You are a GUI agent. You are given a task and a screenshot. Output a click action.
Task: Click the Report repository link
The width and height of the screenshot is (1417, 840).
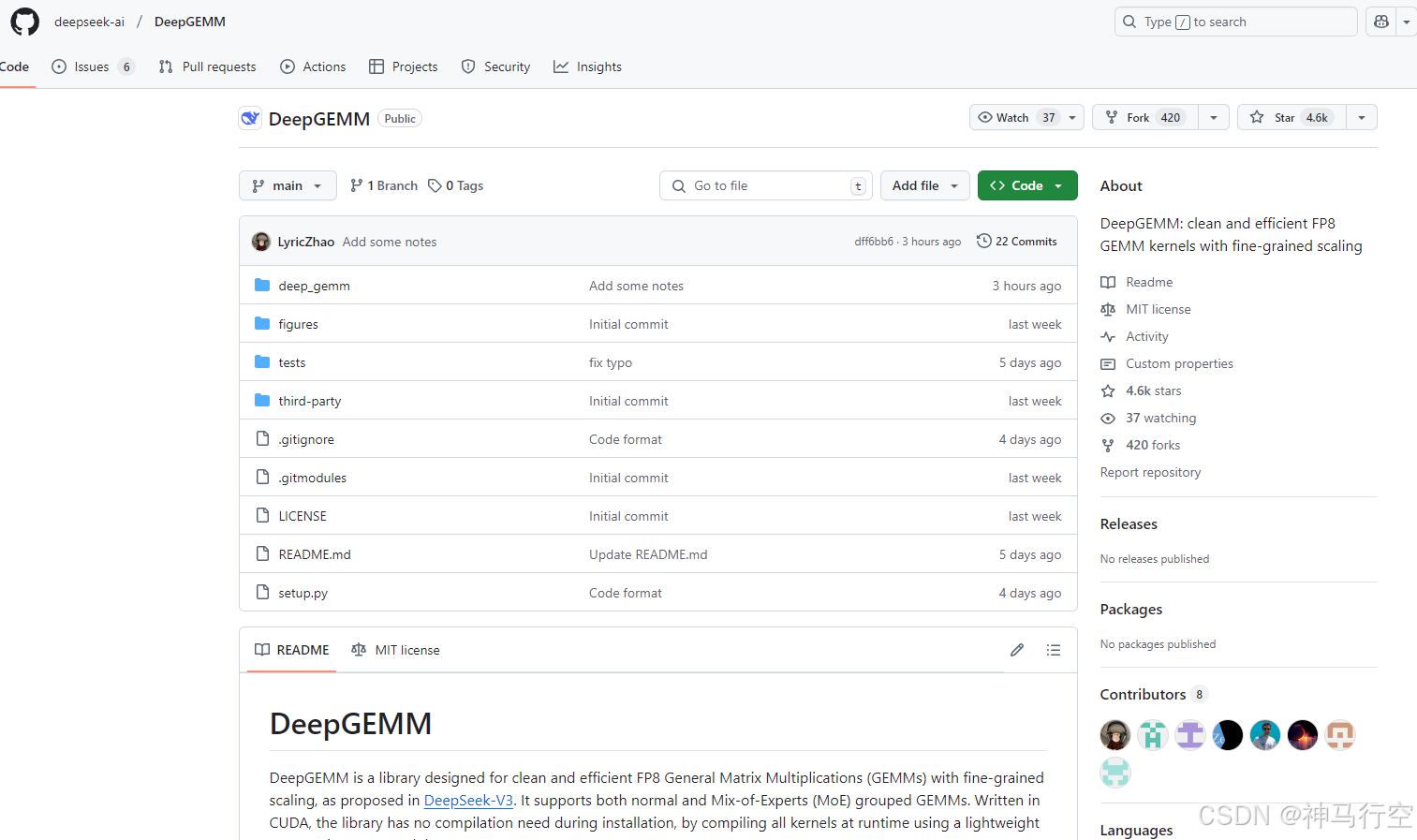tap(1150, 472)
